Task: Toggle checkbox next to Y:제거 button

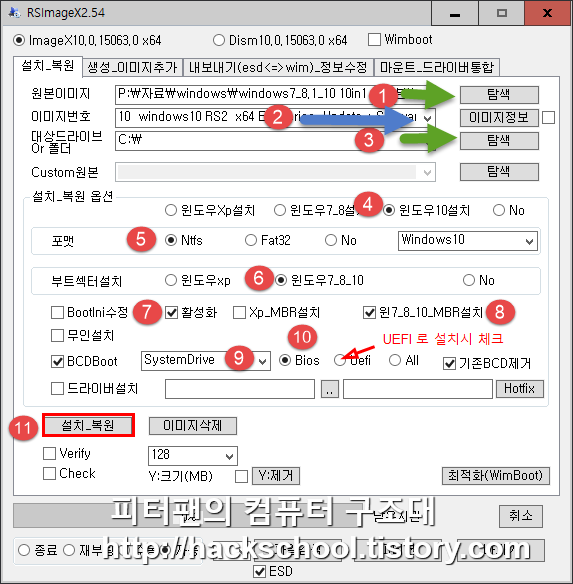Action: [x=241, y=476]
